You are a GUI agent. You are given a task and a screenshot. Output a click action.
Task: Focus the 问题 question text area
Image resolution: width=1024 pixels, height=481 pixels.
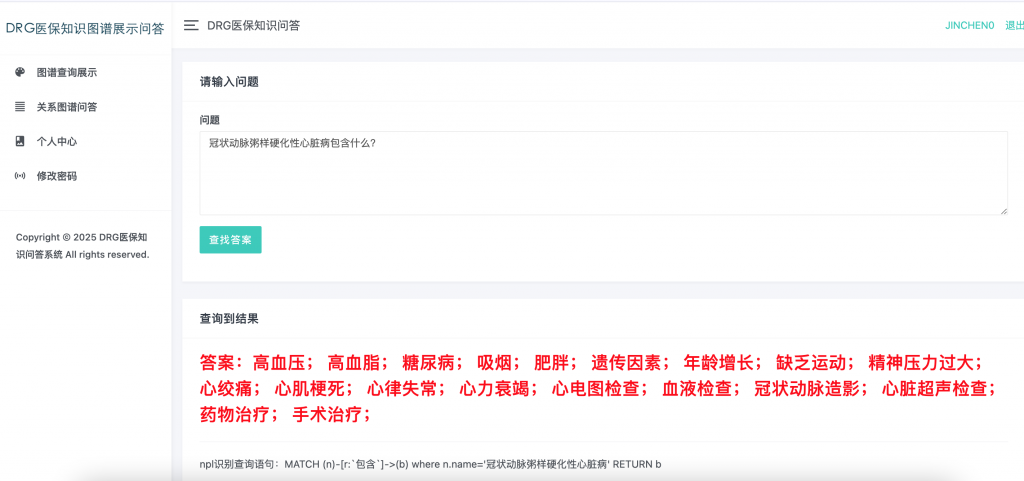click(603, 173)
